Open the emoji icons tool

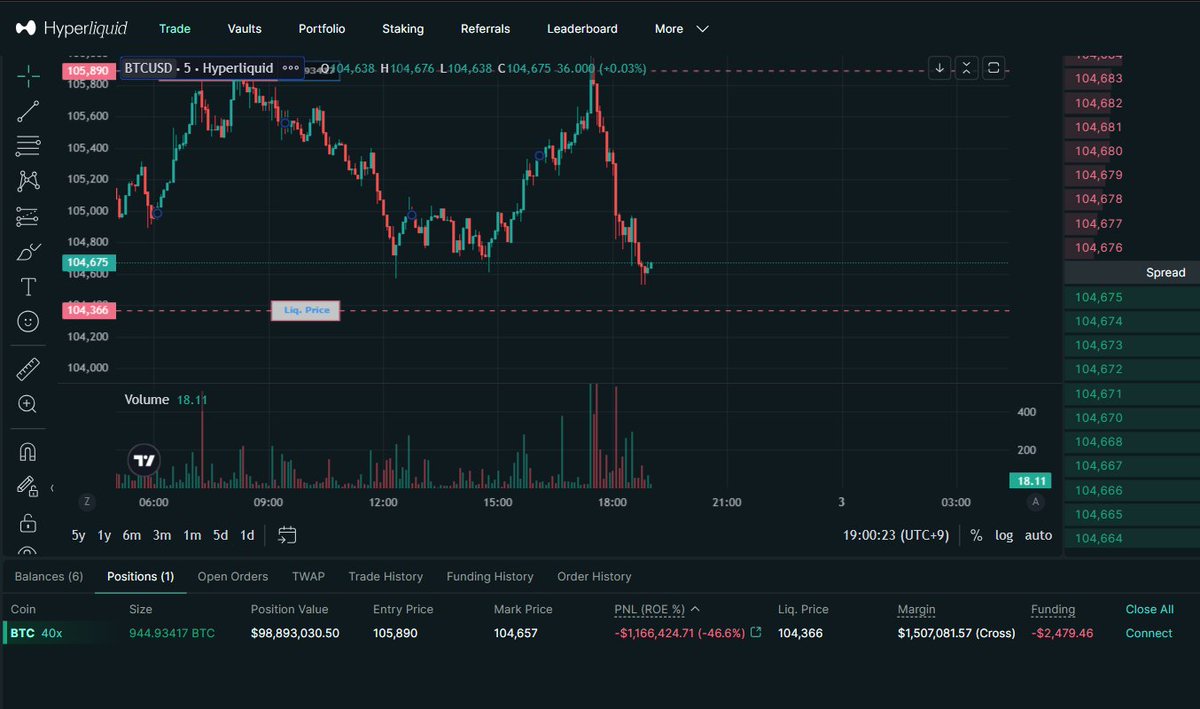point(28,322)
